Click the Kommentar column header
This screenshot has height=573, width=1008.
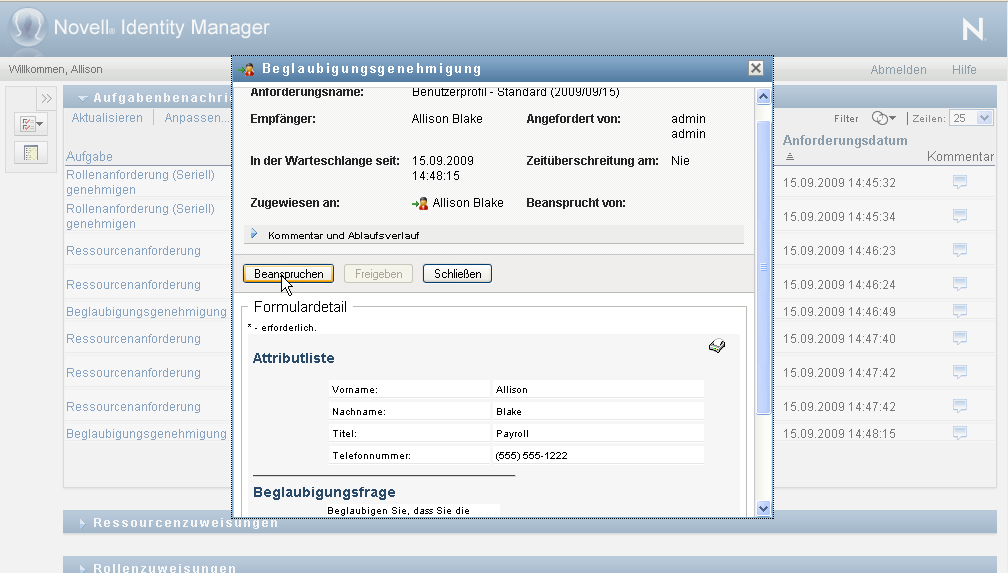960,156
